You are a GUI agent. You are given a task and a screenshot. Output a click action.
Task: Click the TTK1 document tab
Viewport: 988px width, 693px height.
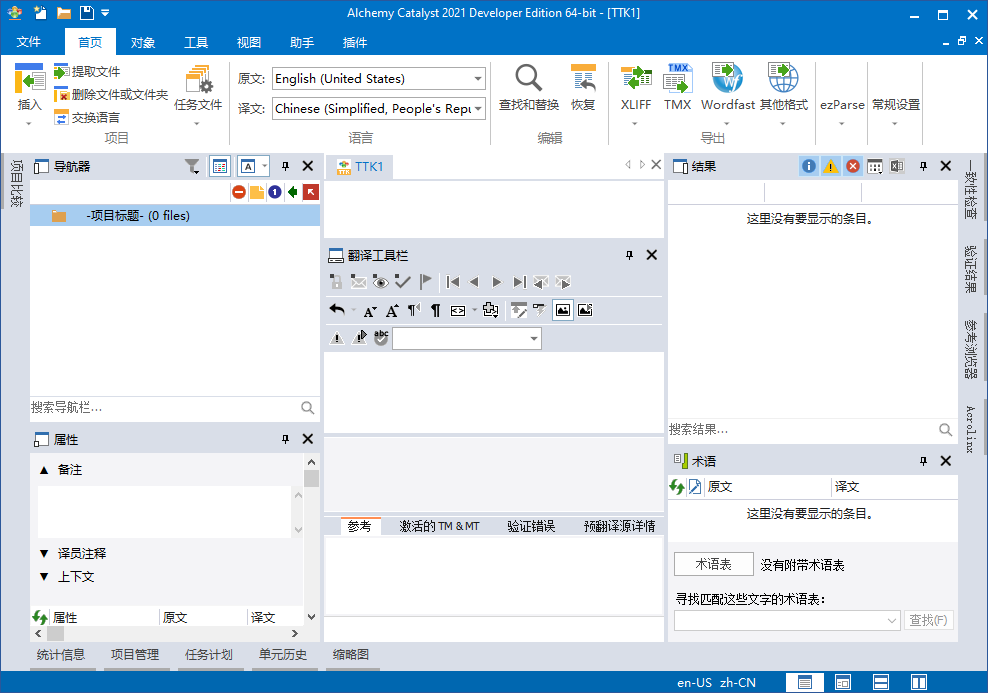360,166
